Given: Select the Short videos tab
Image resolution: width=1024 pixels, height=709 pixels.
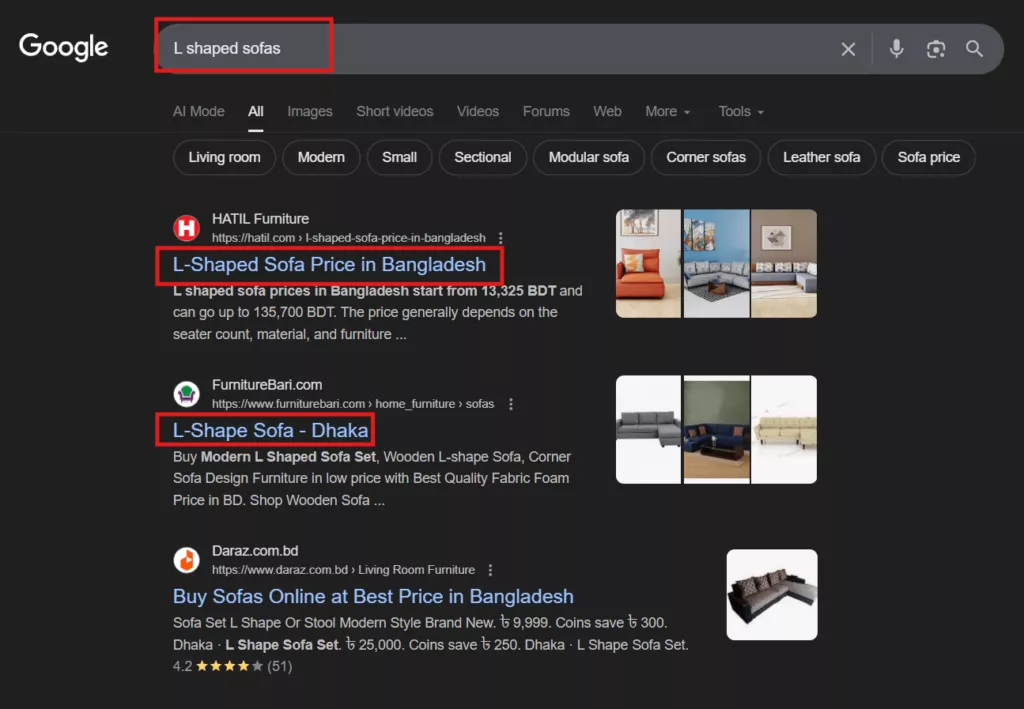Looking at the screenshot, I should pyautogui.click(x=394, y=111).
